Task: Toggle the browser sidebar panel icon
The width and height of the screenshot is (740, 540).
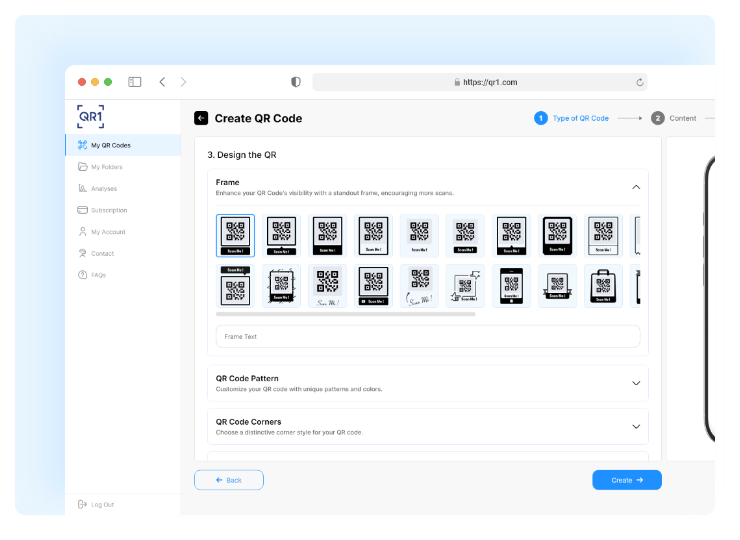Action: pyautogui.click(x=135, y=82)
